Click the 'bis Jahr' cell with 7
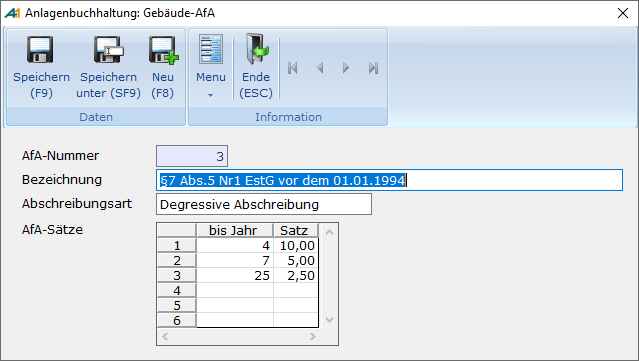 click(235, 260)
